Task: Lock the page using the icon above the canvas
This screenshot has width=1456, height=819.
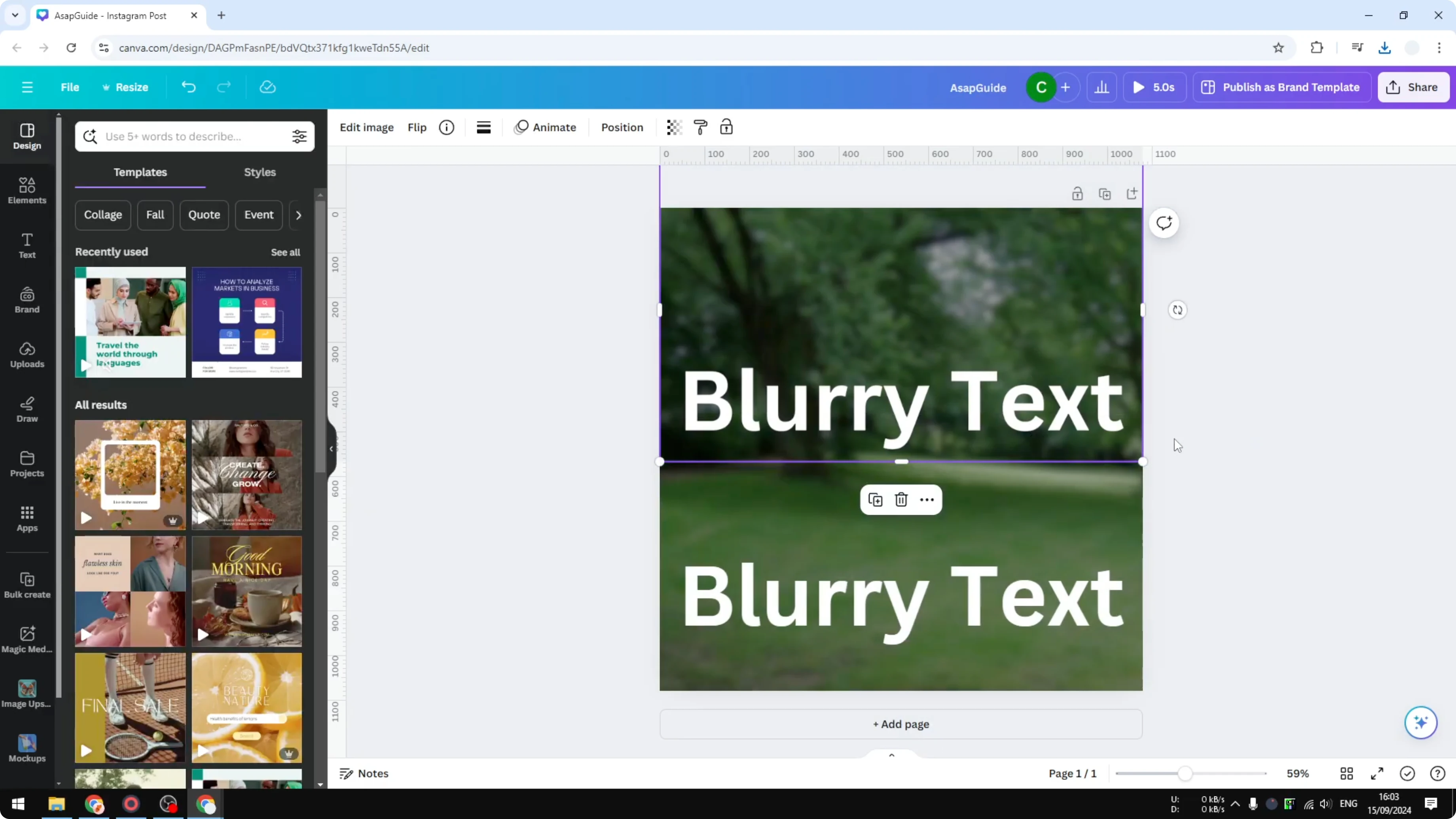Action: coord(1077,194)
